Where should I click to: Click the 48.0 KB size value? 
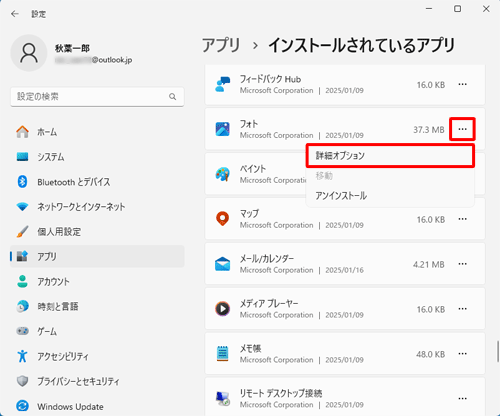tap(430, 354)
